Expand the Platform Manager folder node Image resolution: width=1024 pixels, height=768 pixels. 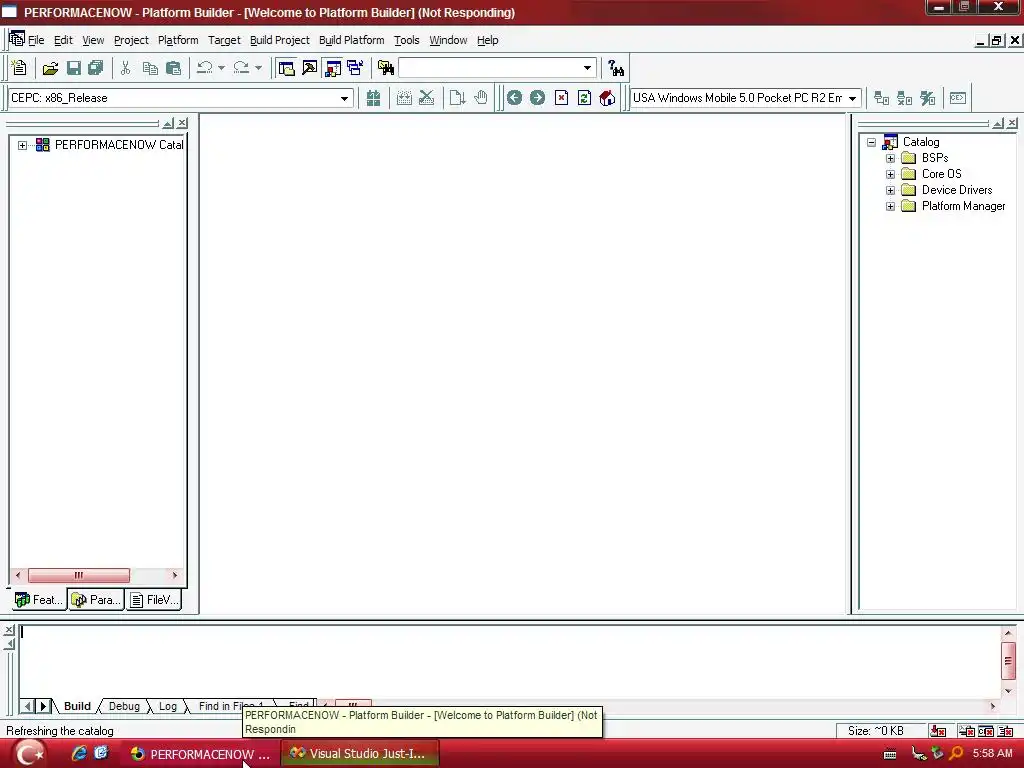pos(890,206)
